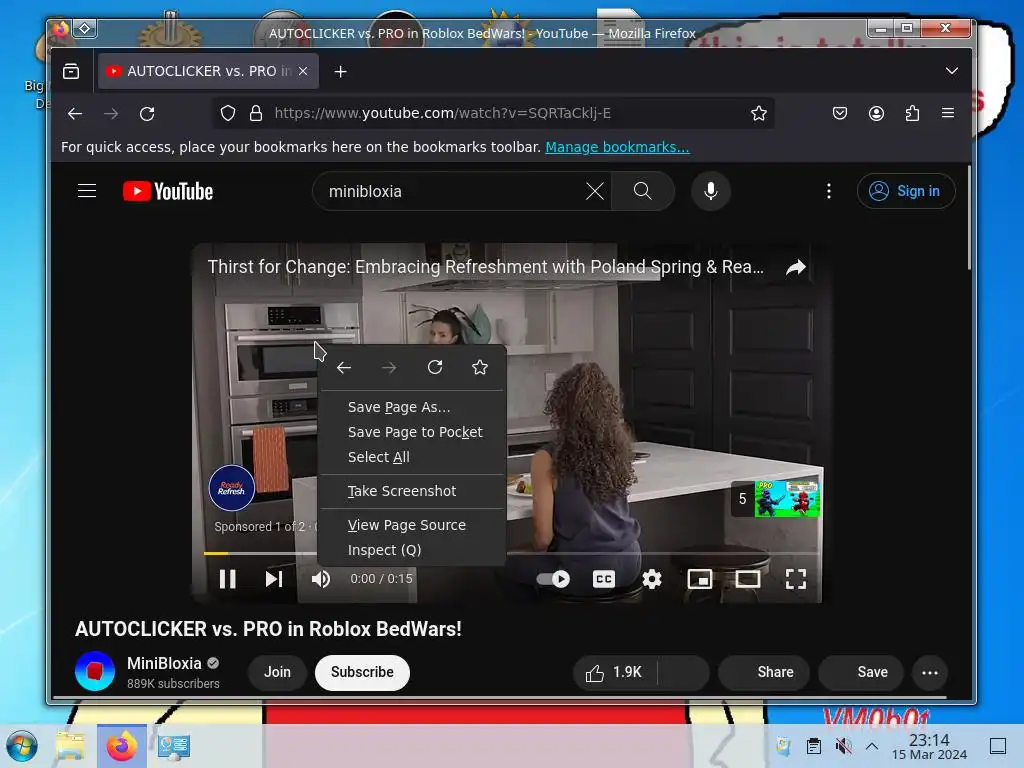Open the MiniBloxia channel avatar

pos(95,671)
